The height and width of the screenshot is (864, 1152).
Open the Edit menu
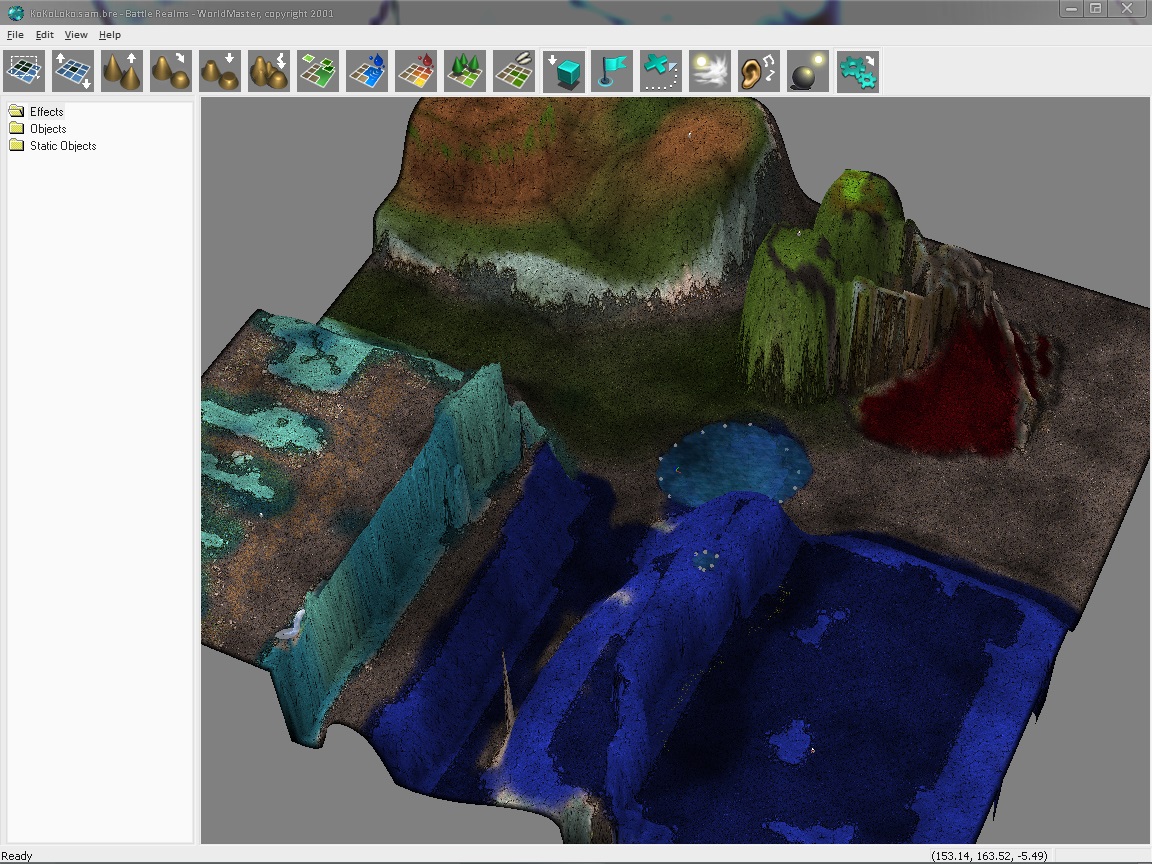[x=45, y=35]
